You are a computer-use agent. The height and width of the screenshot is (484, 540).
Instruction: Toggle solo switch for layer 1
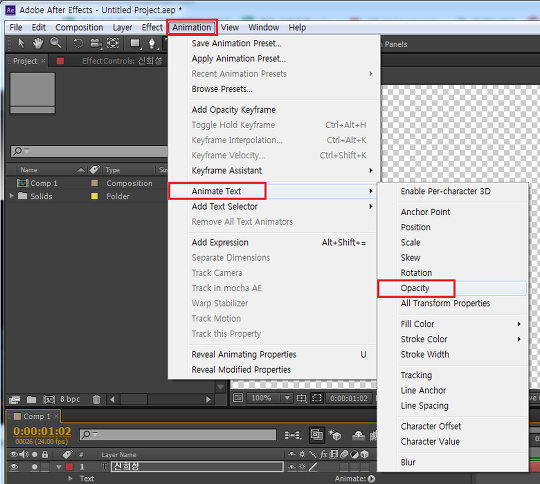pos(34,467)
